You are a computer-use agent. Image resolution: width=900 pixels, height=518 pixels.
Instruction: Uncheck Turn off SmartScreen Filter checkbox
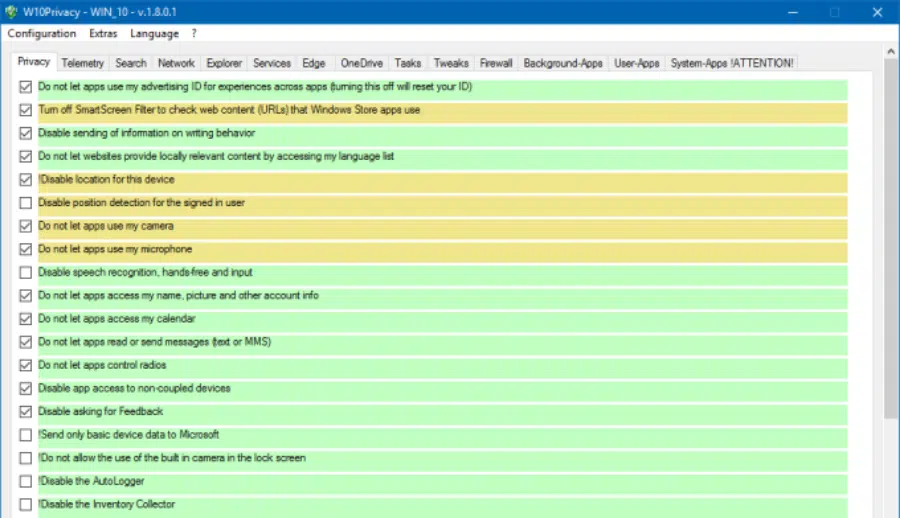coord(25,110)
